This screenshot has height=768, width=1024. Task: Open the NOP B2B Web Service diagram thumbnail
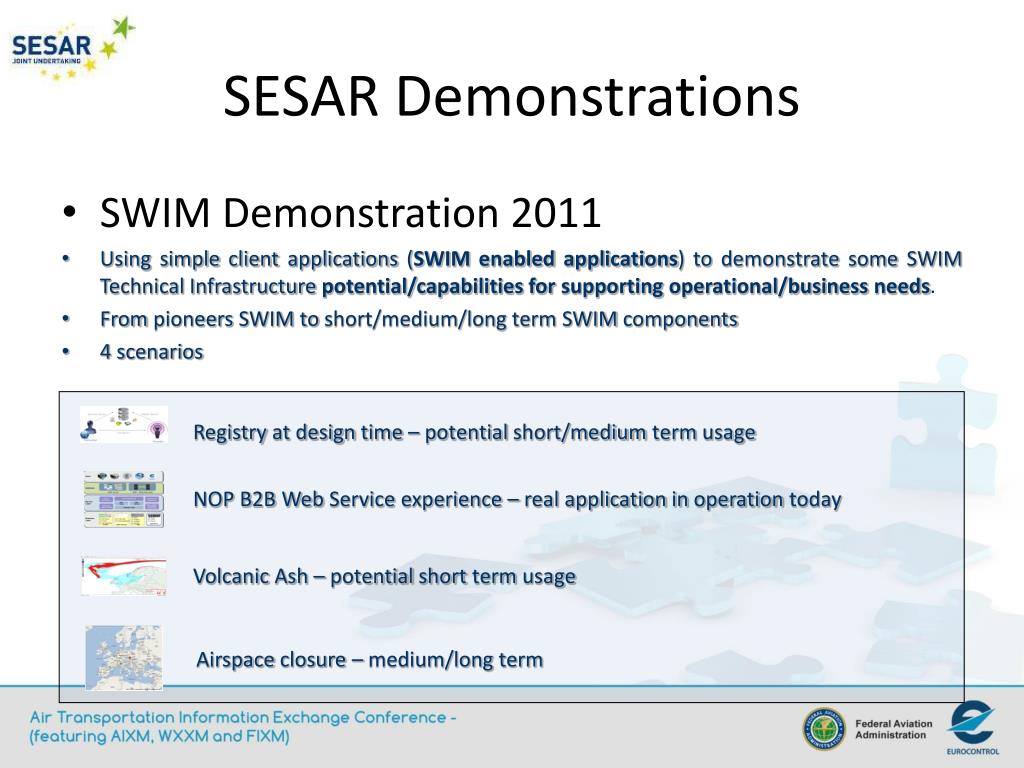pyautogui.click(x=124, y=499)
